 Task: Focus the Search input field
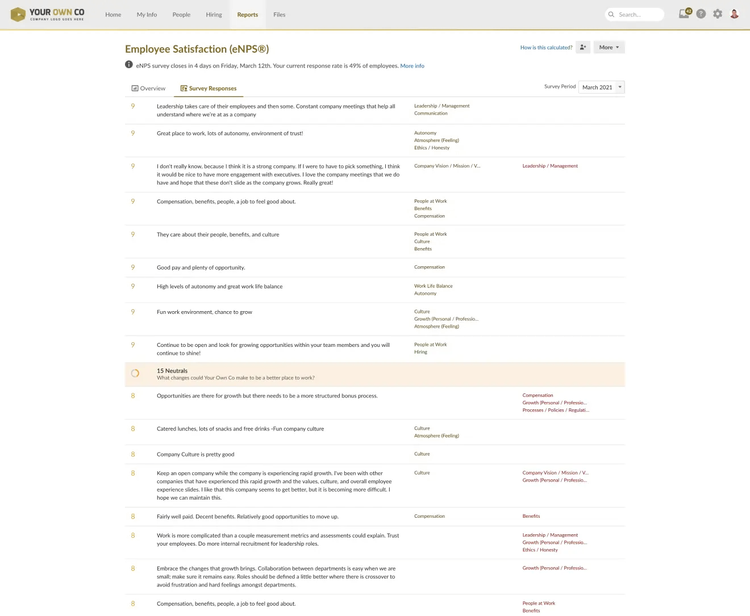coord(634,14)
